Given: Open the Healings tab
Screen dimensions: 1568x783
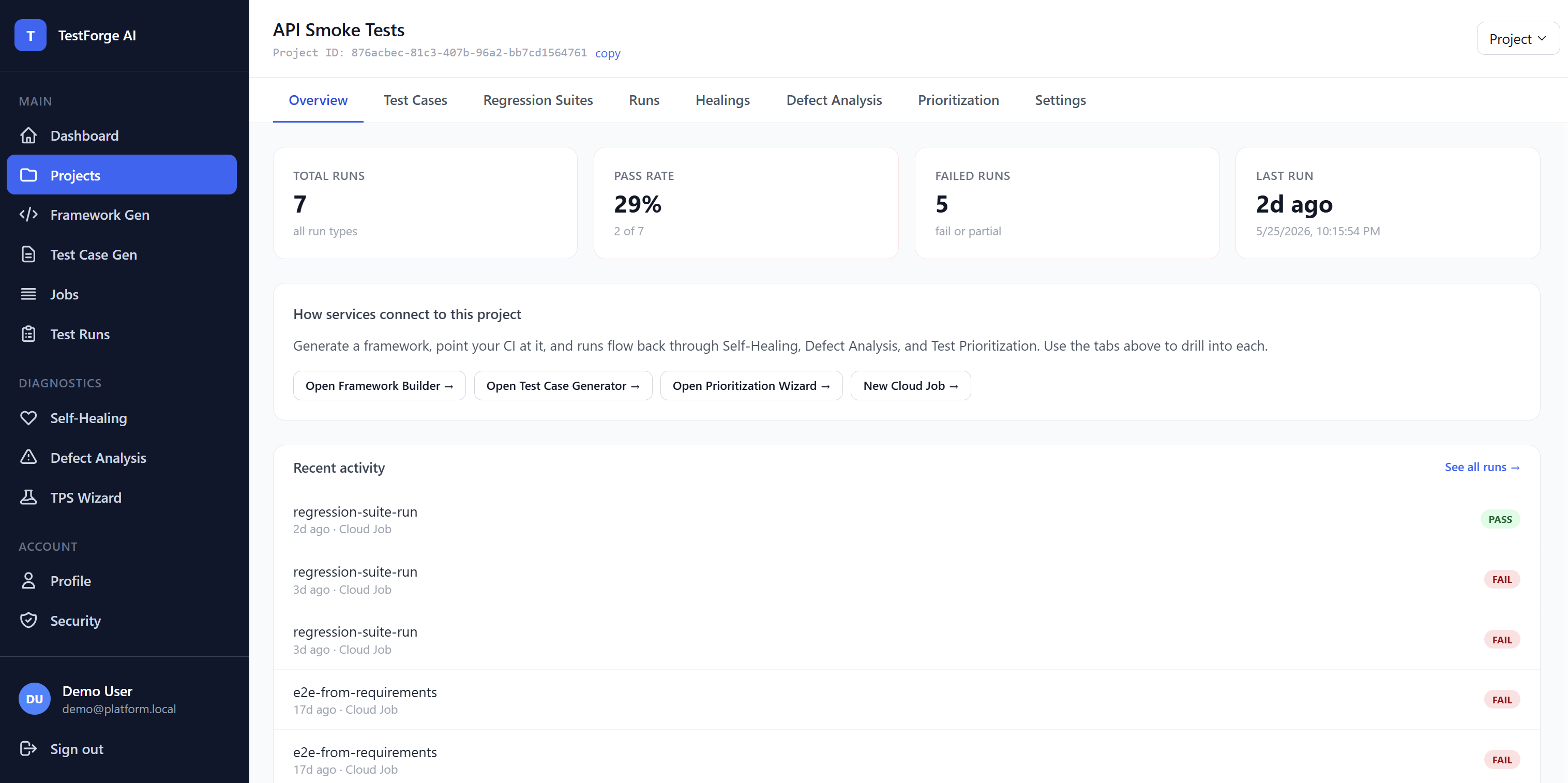Looking at the screenshot, I should tap(722, 100).
